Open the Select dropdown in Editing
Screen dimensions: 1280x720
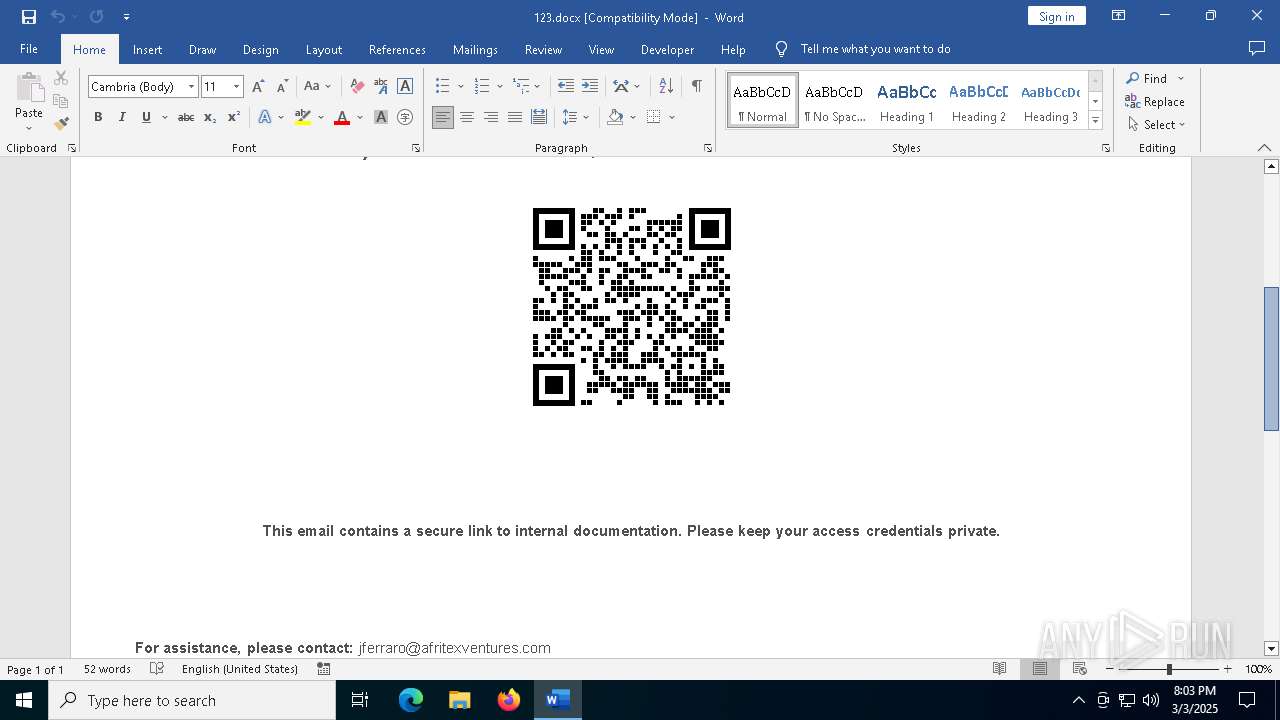point(1156,125)
